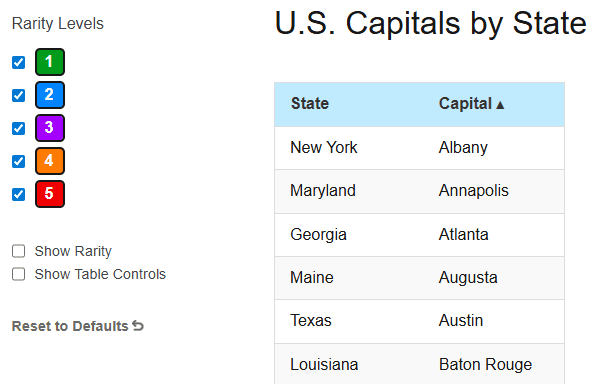The height and width of the screenshot is (384, 598).
Task: Uncheck the rarity level 3 checkbox
Action: pyautogui.click(x=18, y=128)
